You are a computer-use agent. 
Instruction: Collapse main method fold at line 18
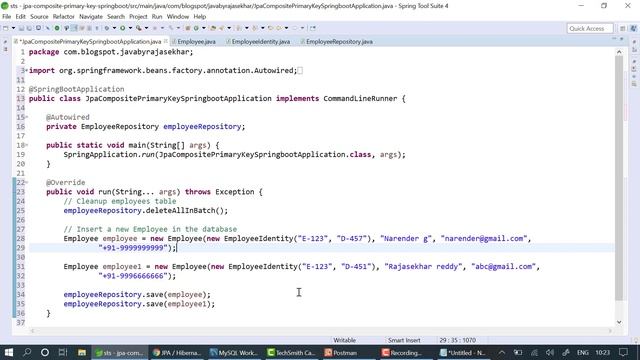click(27, 145)
